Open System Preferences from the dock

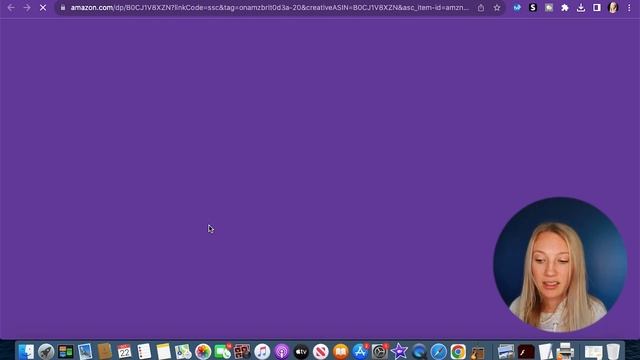pyautogui.click(x=380, y=351)
